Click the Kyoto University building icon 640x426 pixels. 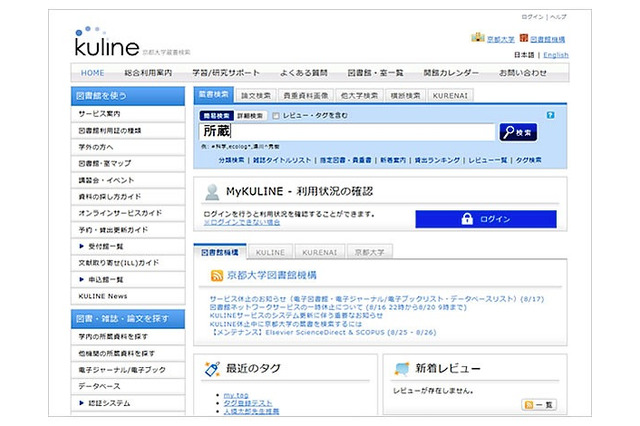pos(478,38)
